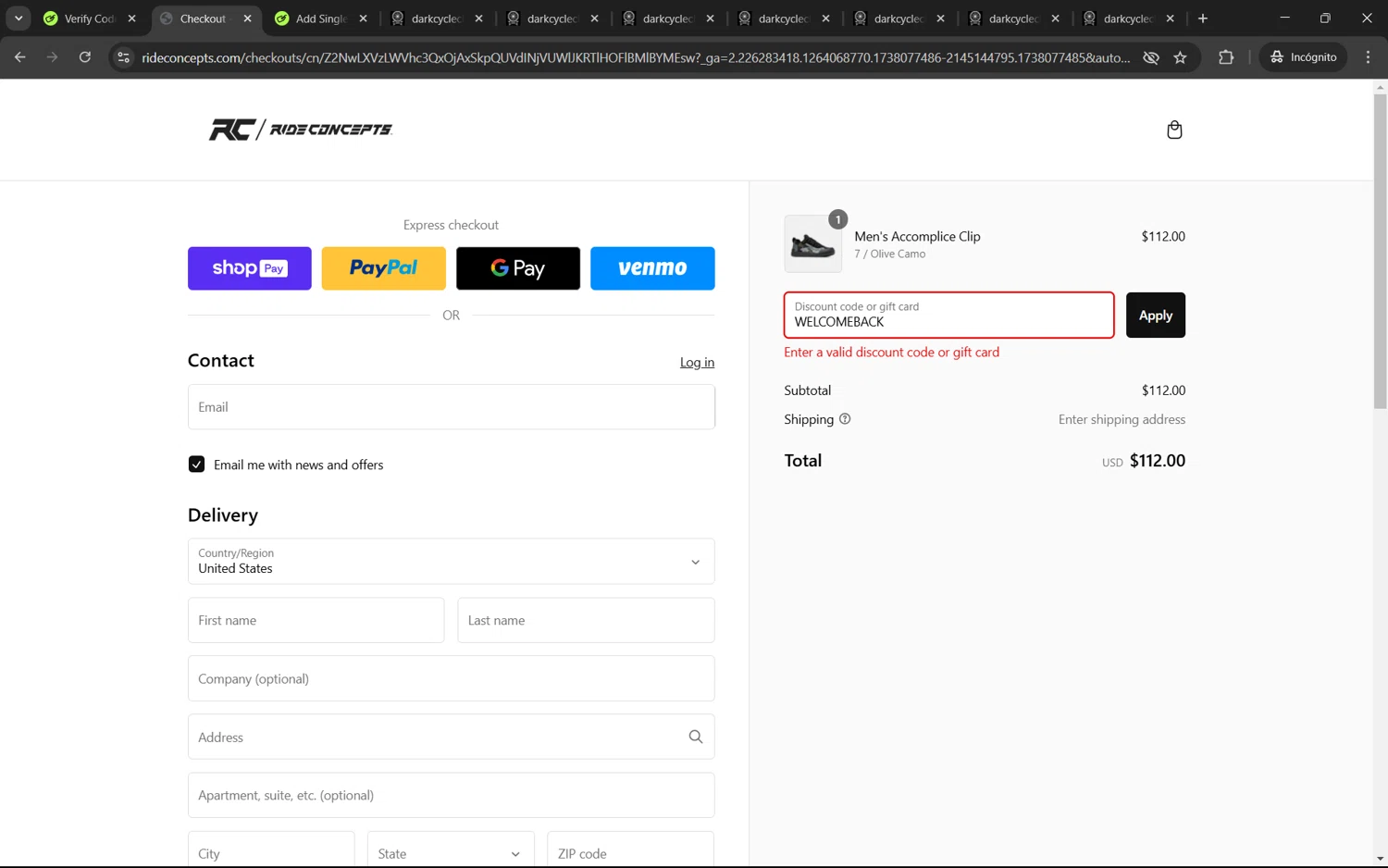Click the shipping info question mark icon
Screen dimensions: 1388x868
[x=845, y=419]
